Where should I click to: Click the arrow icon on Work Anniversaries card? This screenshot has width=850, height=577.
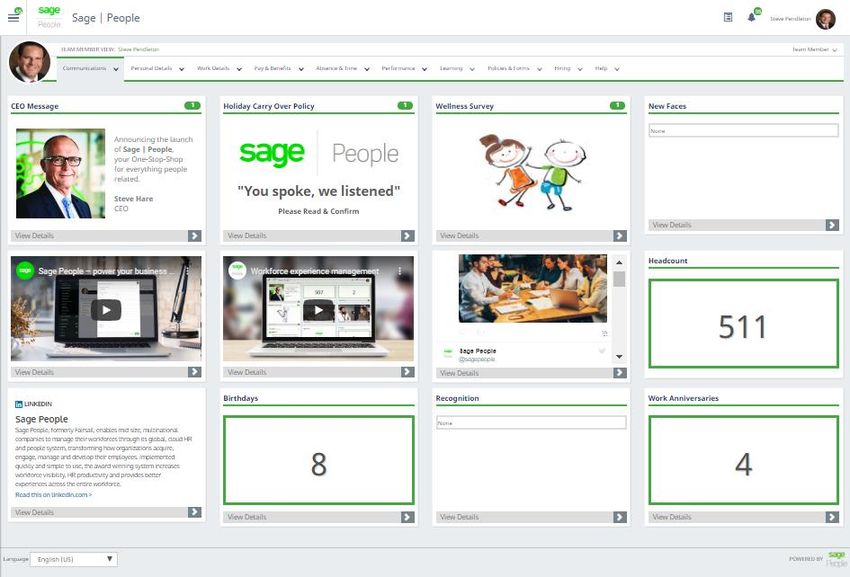pos(832,517)
